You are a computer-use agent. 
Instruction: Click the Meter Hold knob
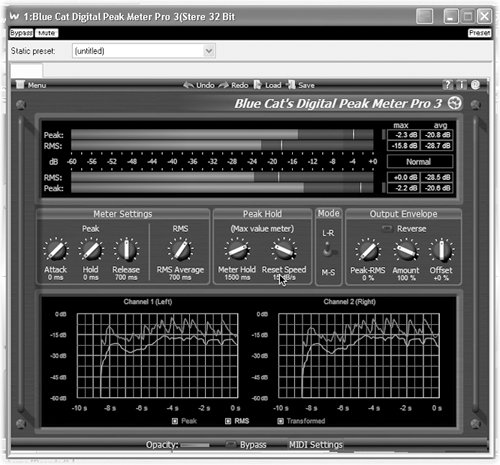click(237, 250)
